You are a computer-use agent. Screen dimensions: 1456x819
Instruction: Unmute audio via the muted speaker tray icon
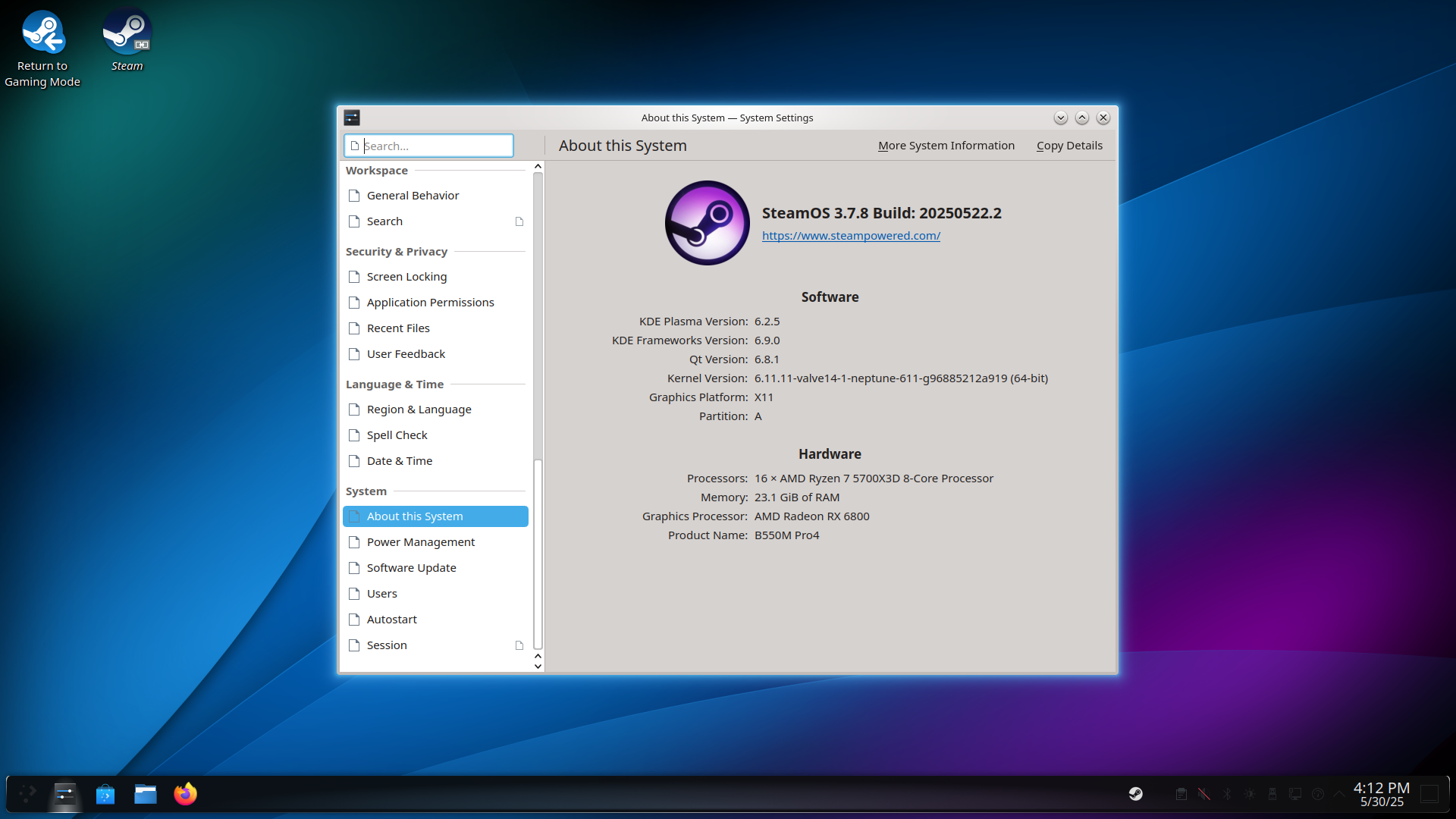(x=1204, y=794)
